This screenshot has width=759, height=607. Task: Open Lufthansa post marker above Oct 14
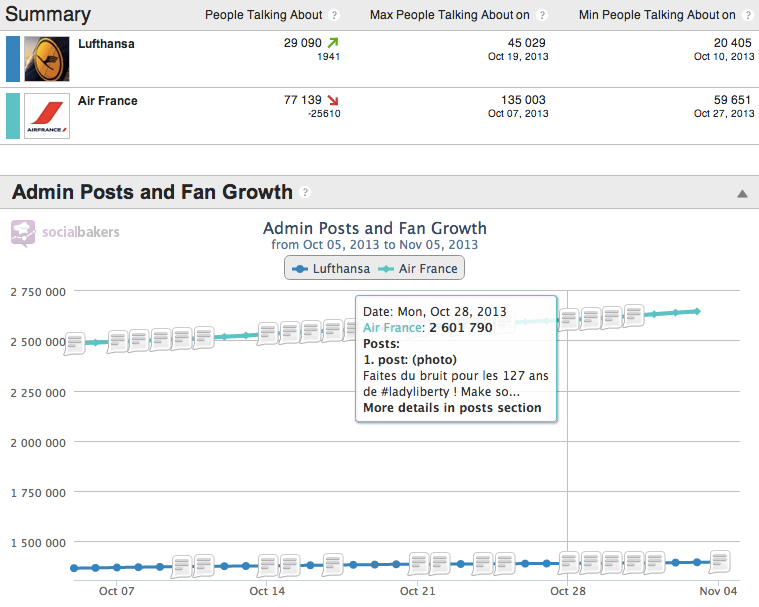[268, 565]
